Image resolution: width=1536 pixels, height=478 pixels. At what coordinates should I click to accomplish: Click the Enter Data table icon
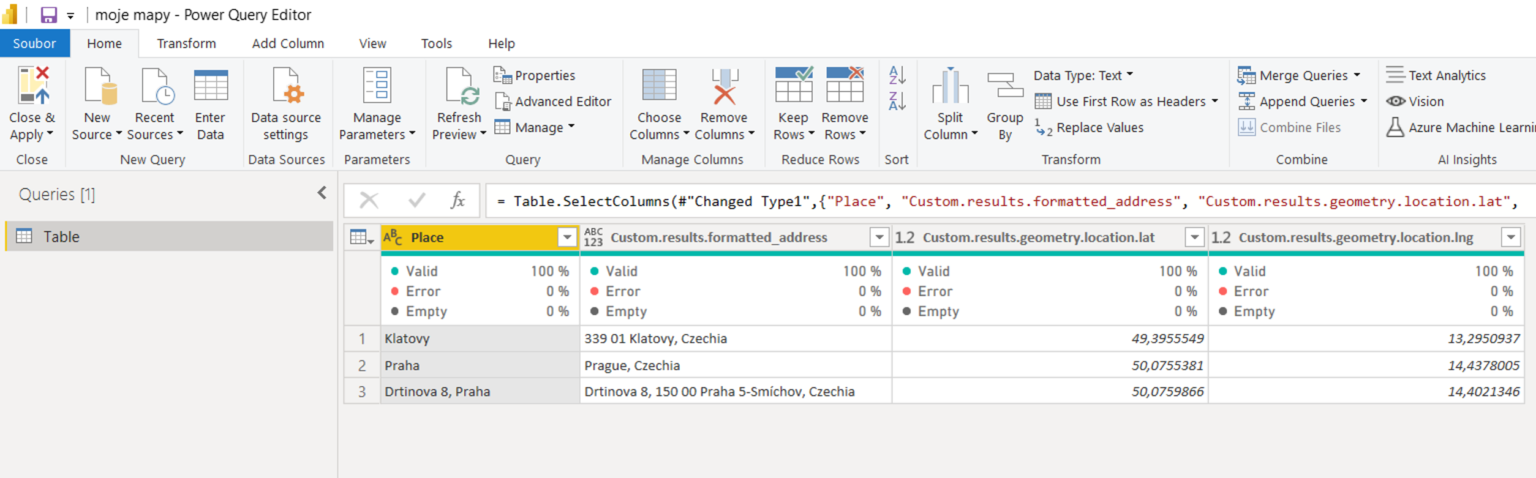click(x=211, y=85)
